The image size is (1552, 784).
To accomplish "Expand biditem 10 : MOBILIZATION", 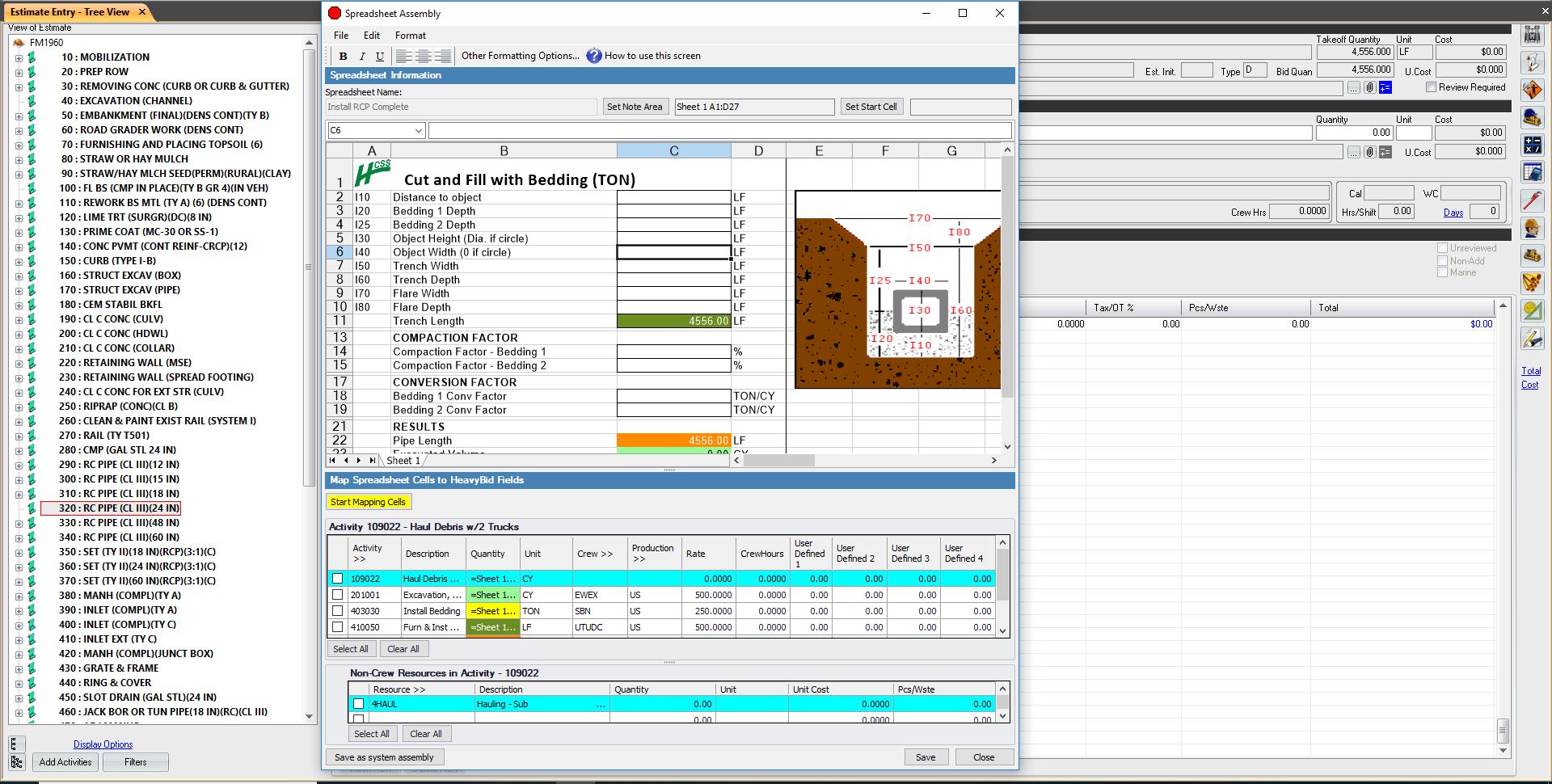I will [x=19, y=57].
